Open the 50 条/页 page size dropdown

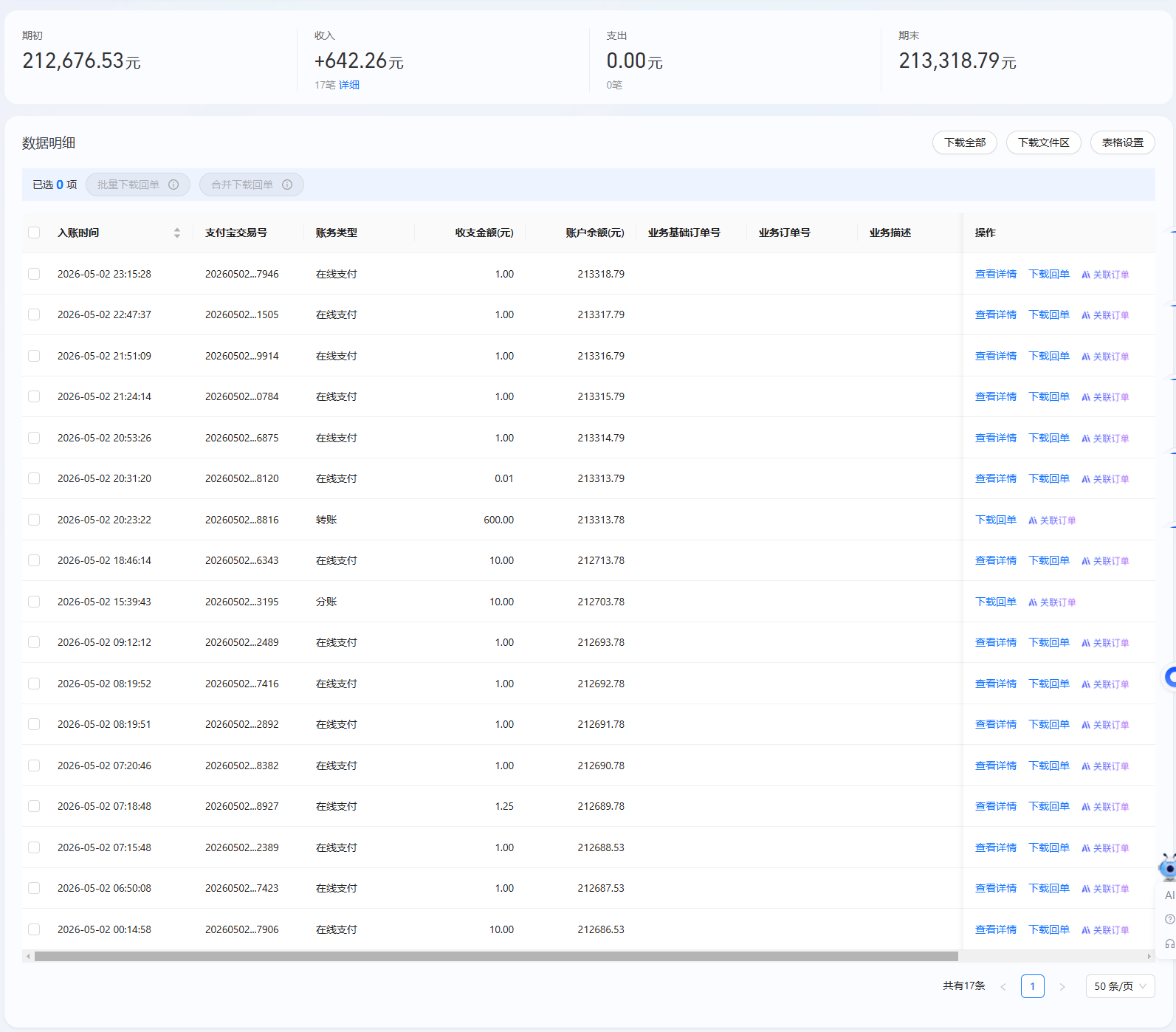tap(1120, 986)
